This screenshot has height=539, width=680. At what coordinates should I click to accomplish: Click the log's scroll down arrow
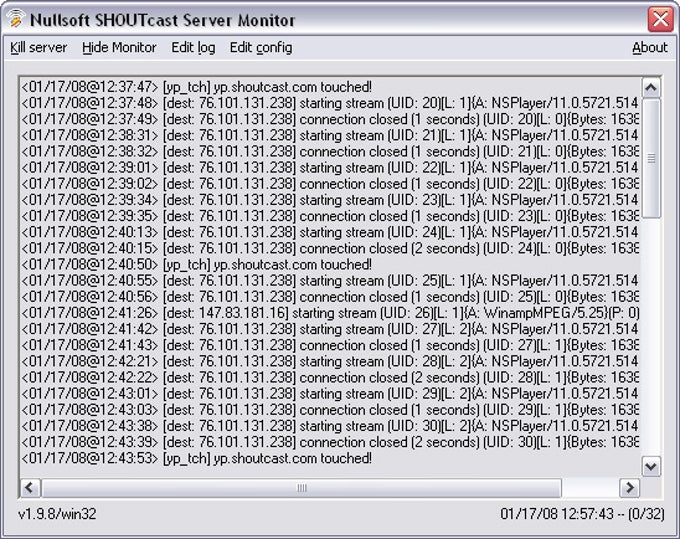[651, 467]
